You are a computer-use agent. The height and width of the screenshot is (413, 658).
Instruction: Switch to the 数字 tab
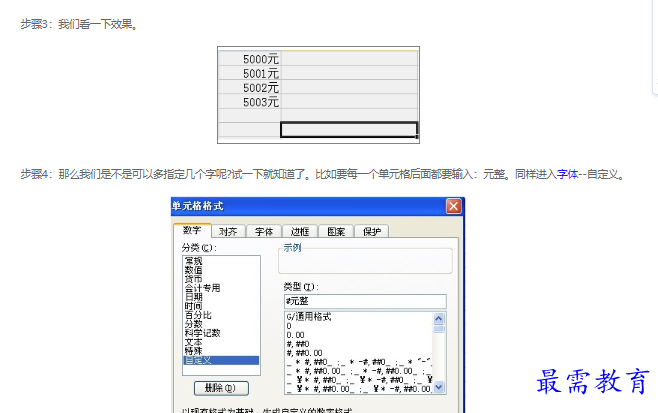(192, 230)
